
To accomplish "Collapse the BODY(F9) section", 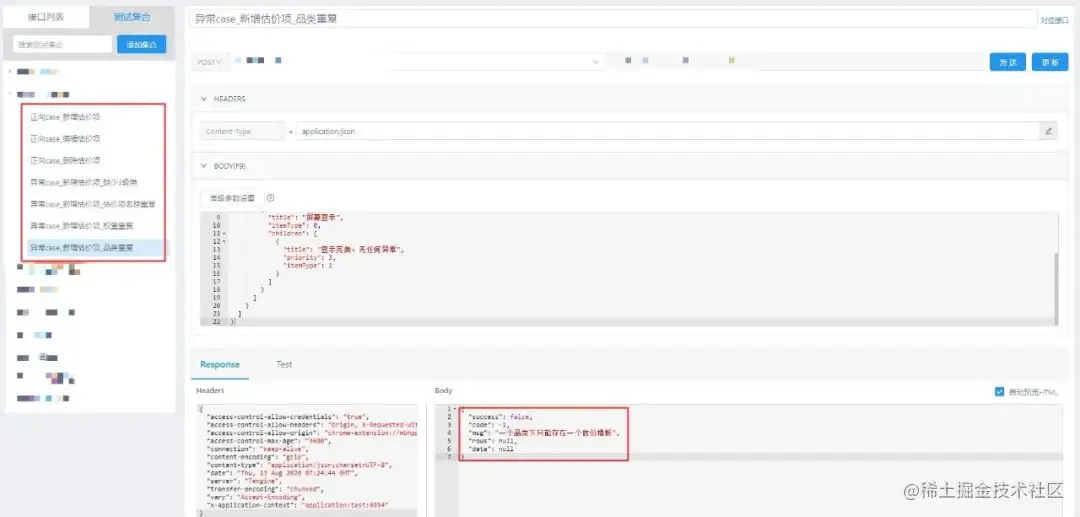I will (x=203, y=166).
